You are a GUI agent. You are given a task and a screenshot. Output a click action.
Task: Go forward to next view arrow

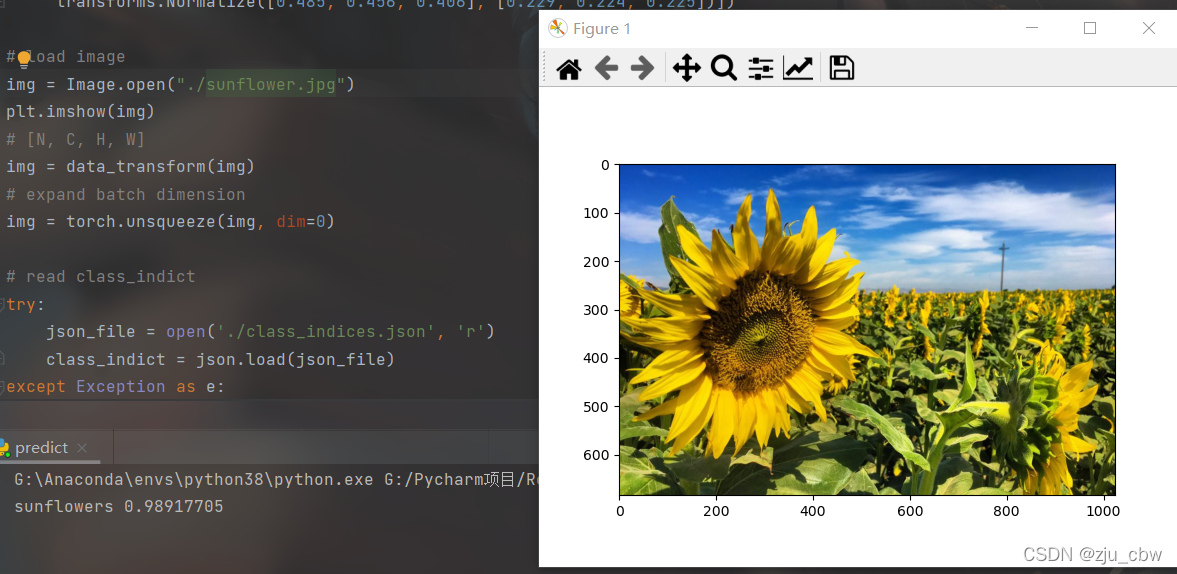(x=643, y=68)
